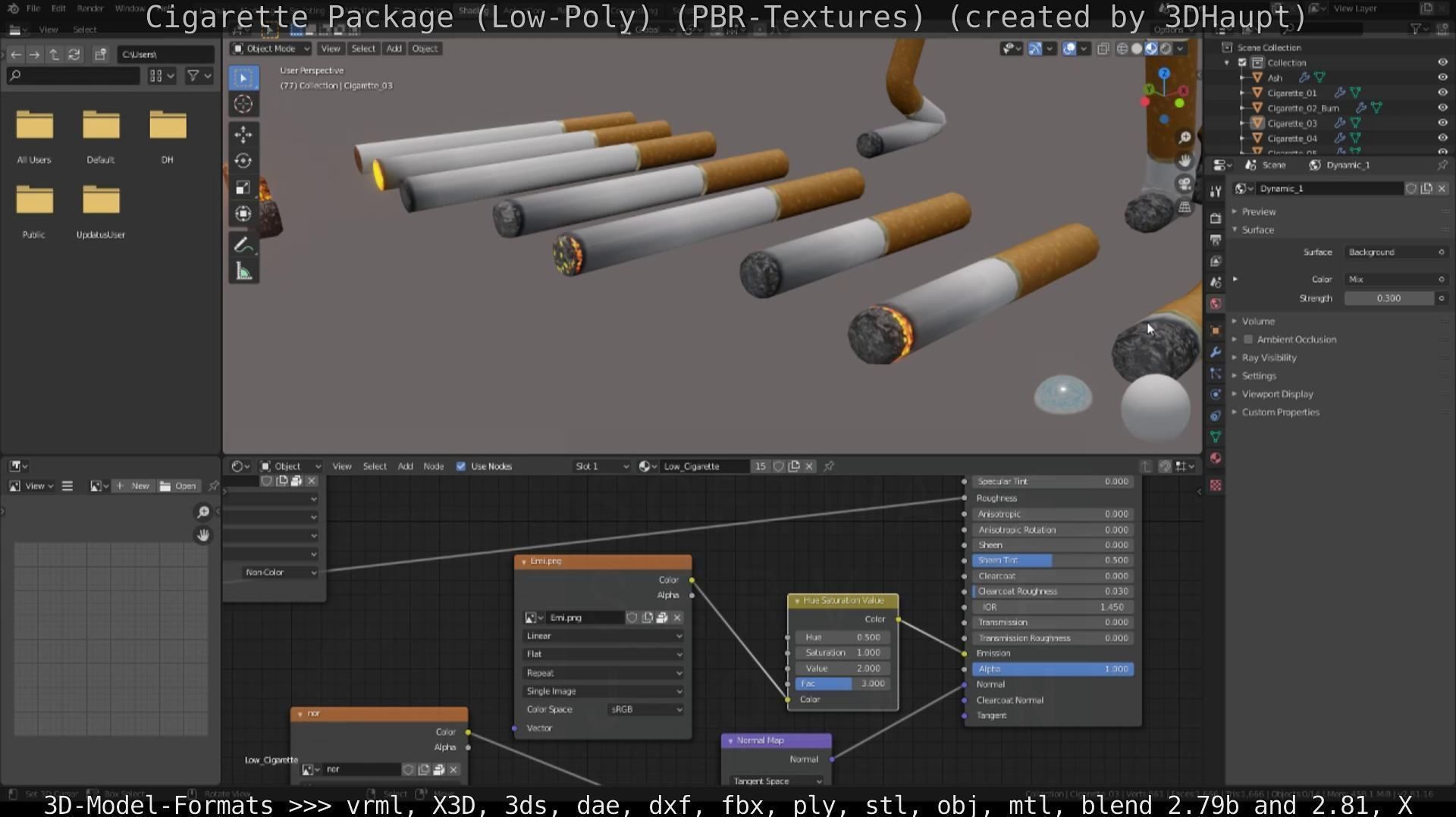Create new folder in file browser
Viewport: 1456px width, 817px height.
100,55
